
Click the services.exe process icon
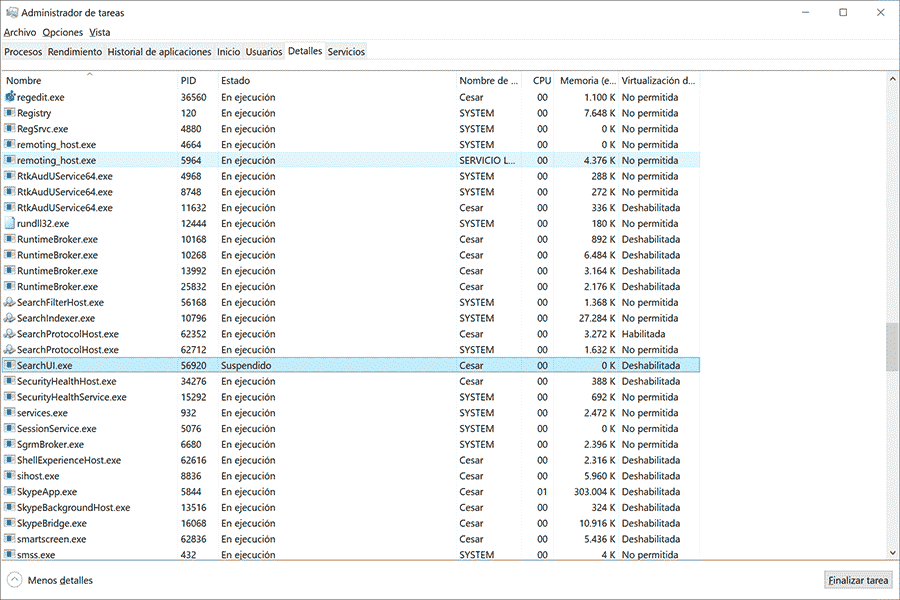pyautogui.click(x=10, y=413)
